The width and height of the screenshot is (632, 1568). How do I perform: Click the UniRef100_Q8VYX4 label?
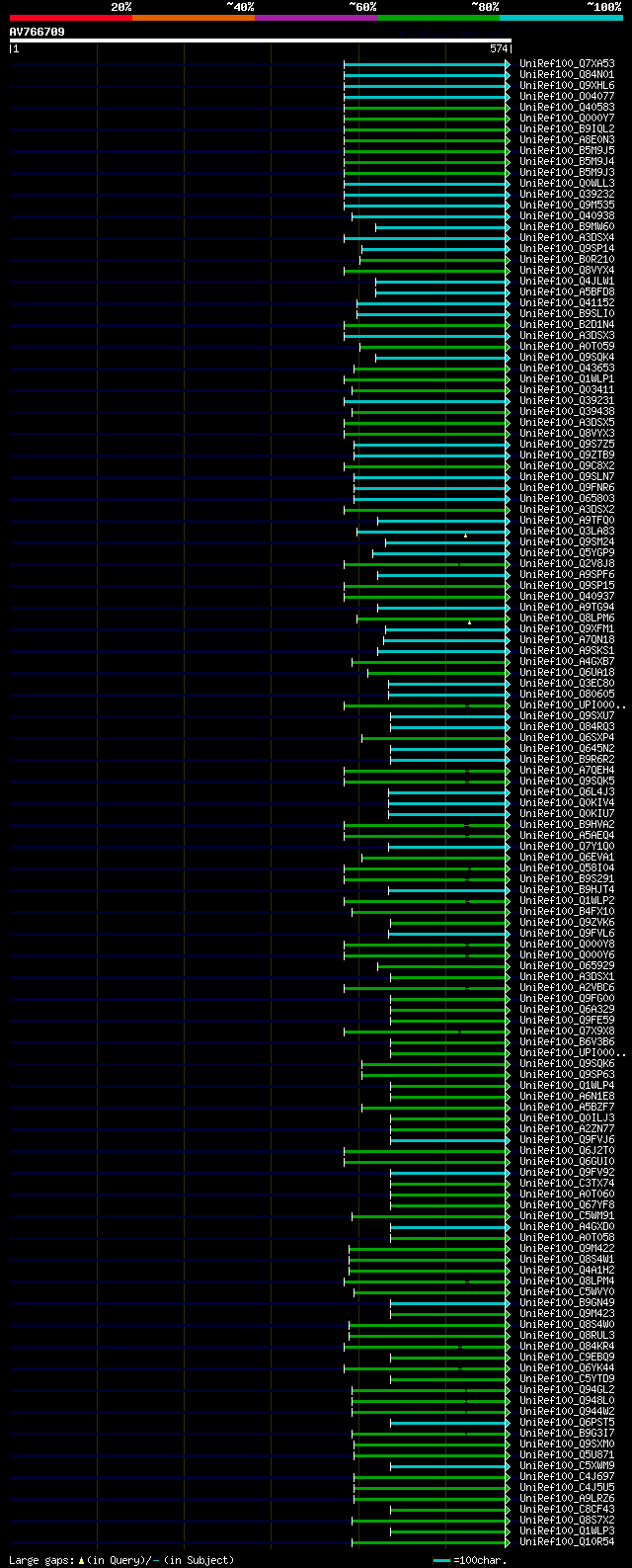coord(567,270)
